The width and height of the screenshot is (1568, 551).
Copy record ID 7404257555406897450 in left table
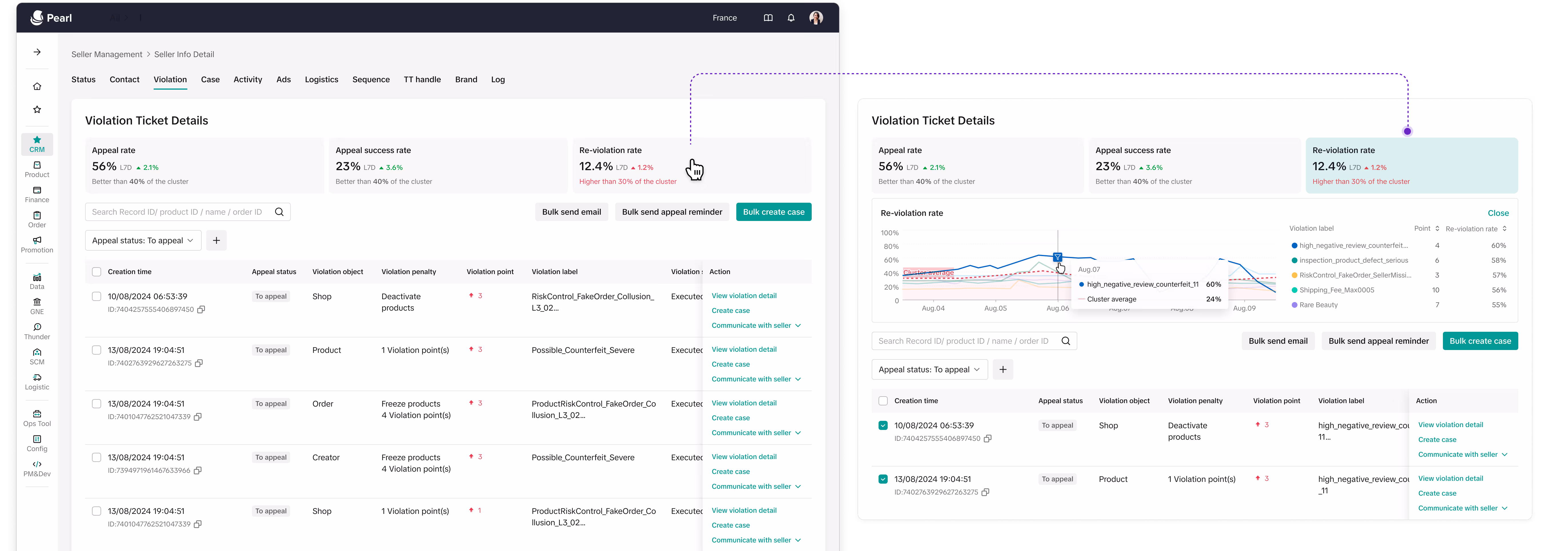pyautogui.click(x=201, y=309)
